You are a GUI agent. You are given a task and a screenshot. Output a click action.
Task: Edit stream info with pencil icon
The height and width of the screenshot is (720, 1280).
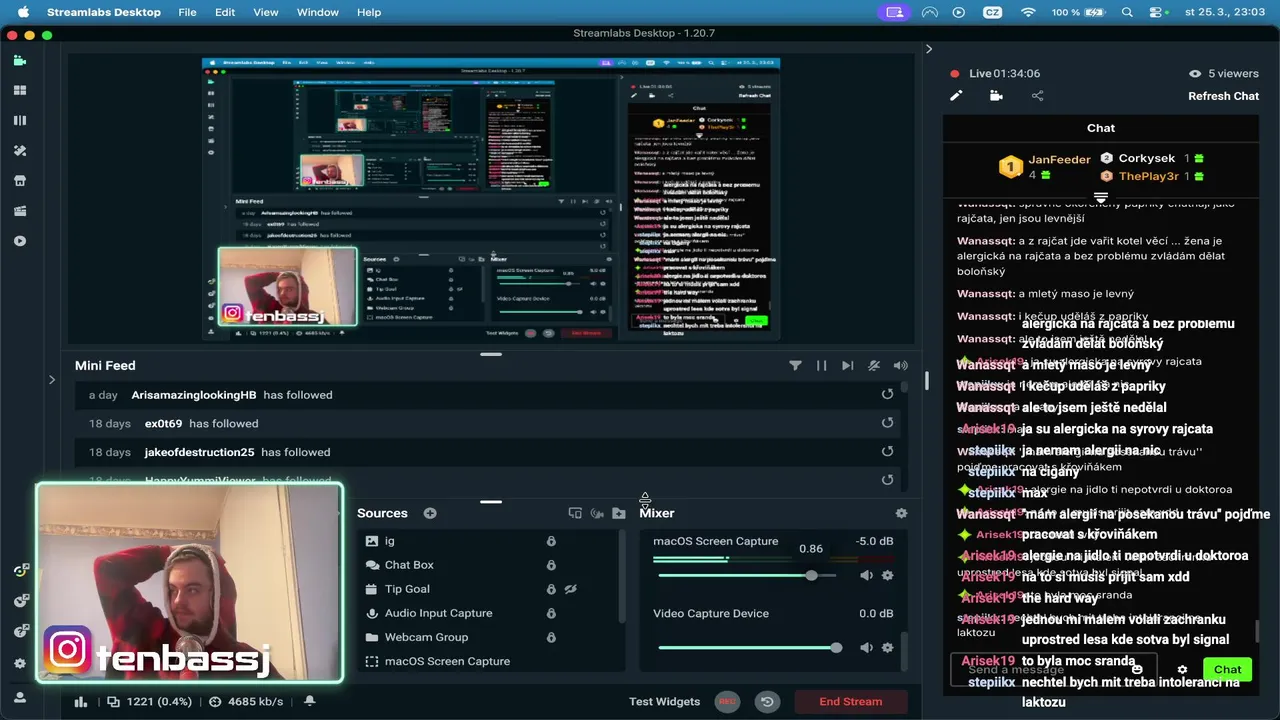[x=956, y=96]
